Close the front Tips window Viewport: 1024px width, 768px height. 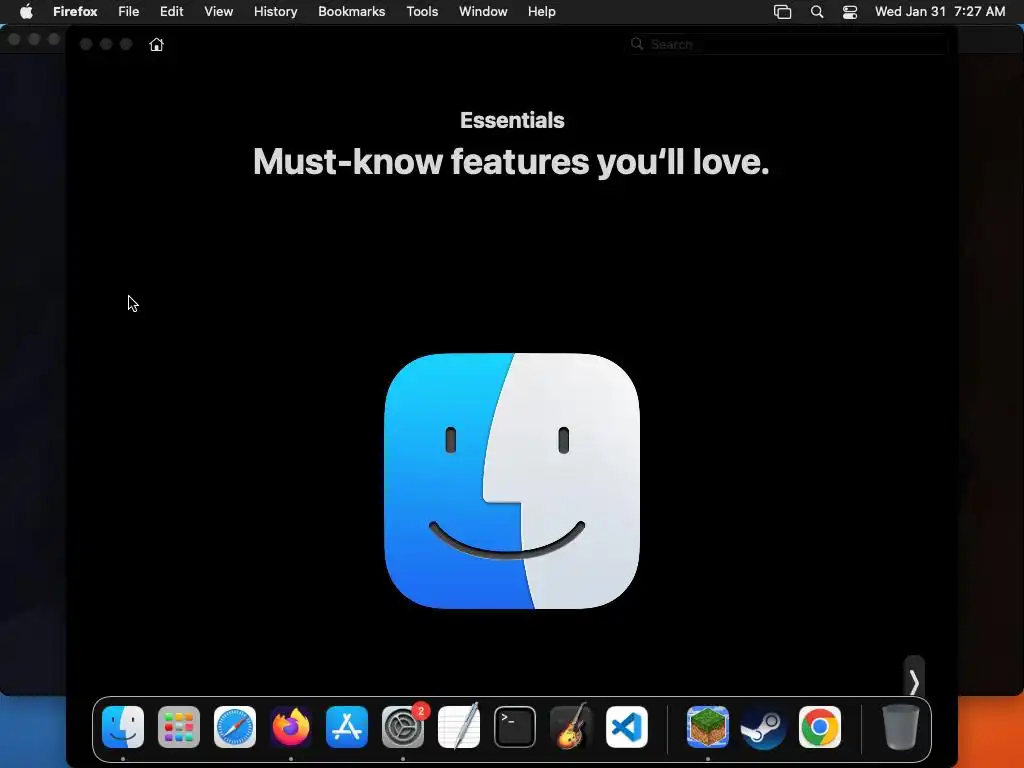(86, 44)
